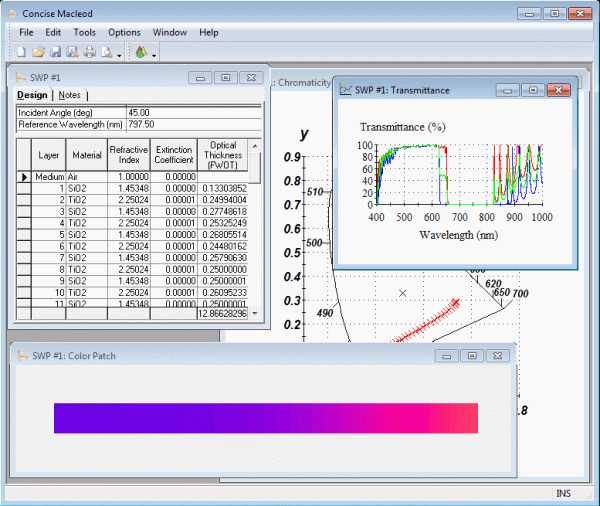Click the Transmittance window title bar icon
600x506 pixels.
click(x=345, y=90)
